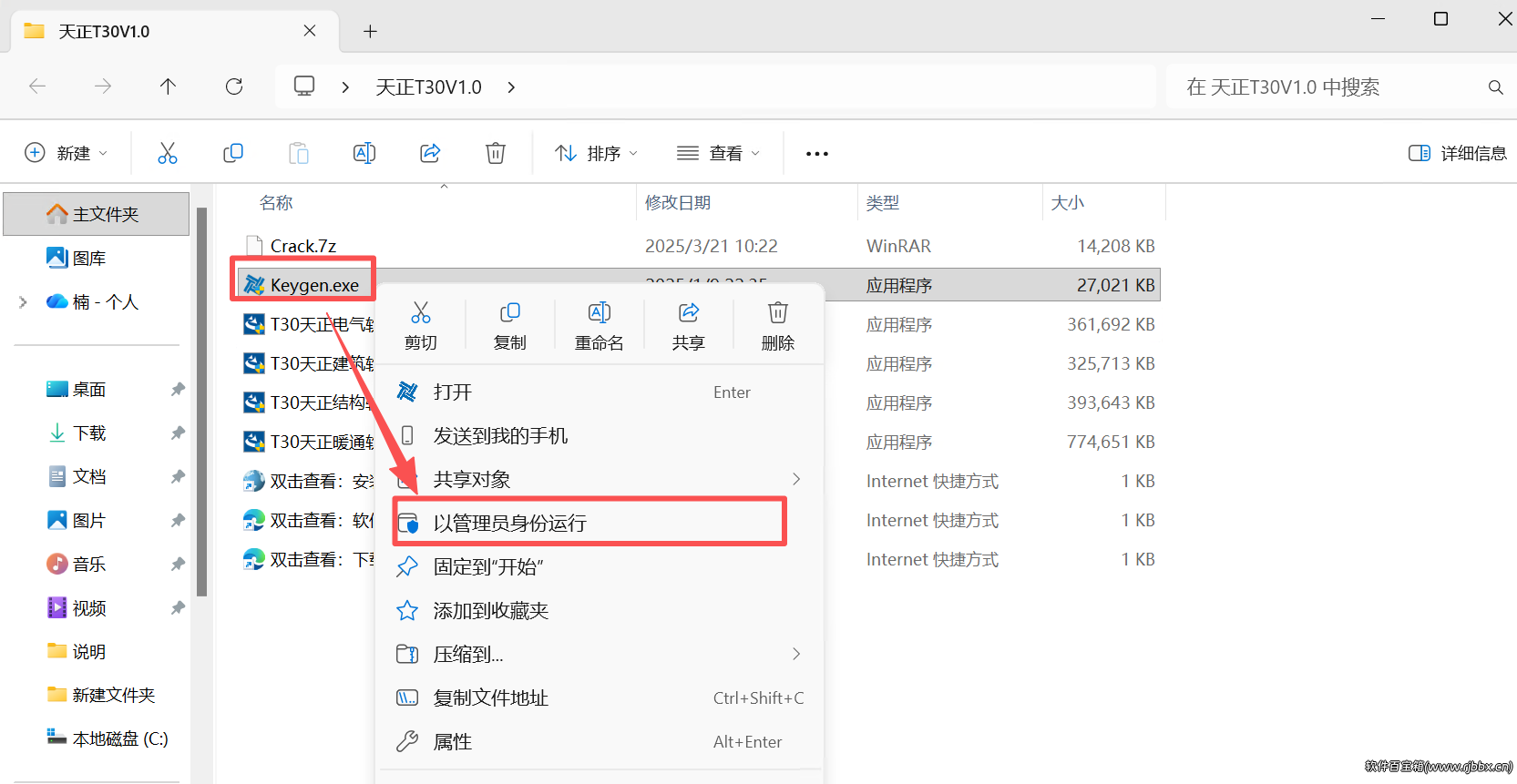Sort by the 大小 column header
The image size is (1517, 784).
tap(1068, 203)
